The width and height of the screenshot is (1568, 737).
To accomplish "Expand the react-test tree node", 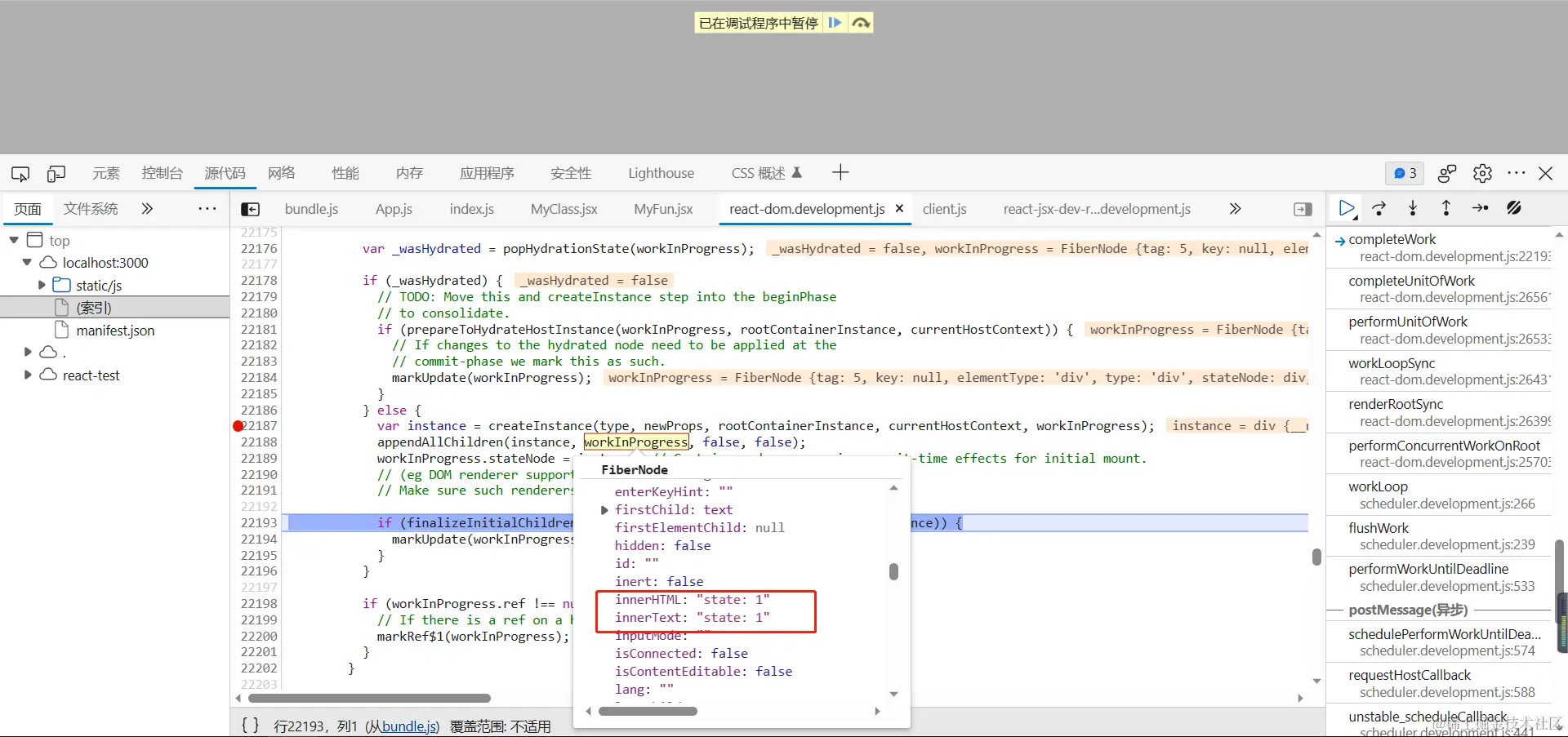I will point(28,375).
